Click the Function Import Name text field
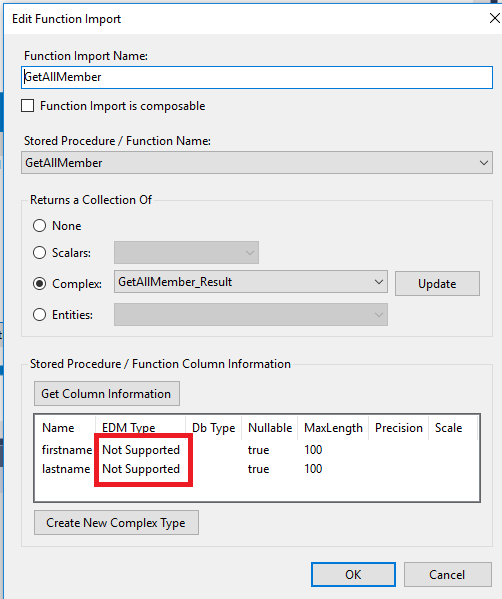The height and width of the screenshot is (599, 502). tap(257, 77)
